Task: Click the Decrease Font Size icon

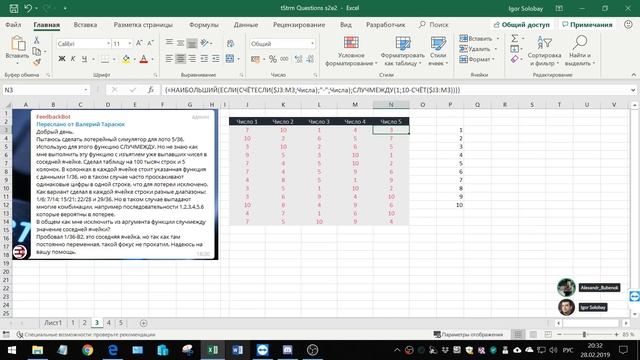Action: (150, 43)
